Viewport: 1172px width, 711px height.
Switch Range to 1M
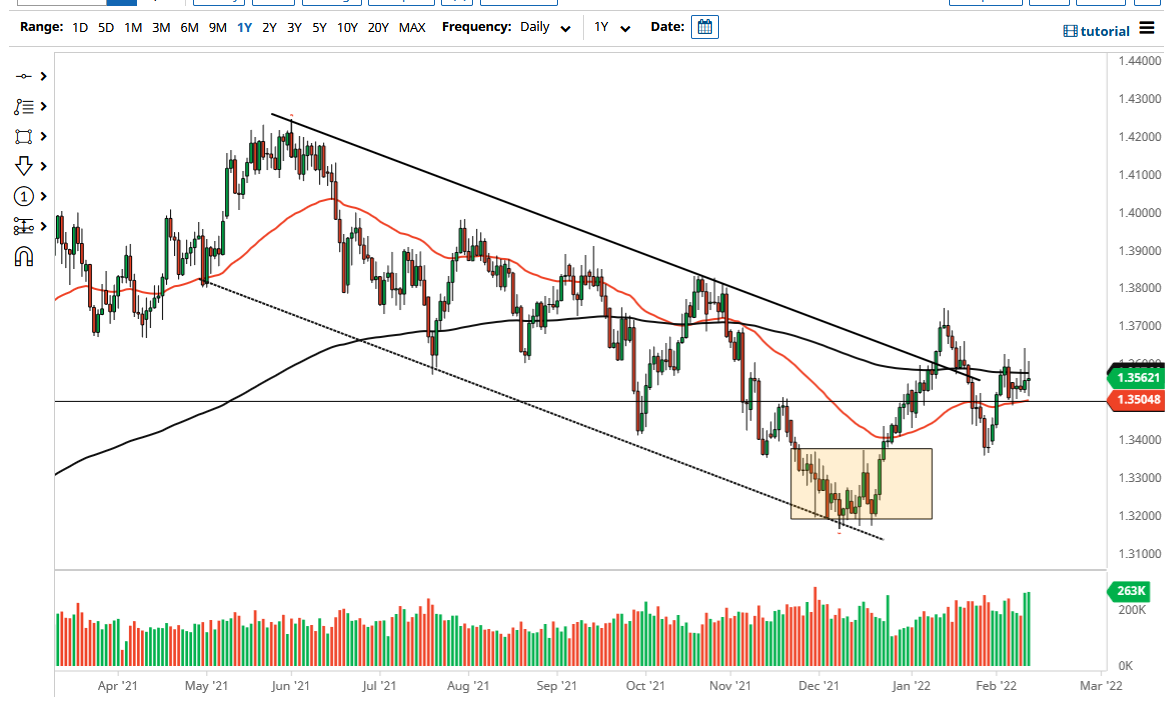(133, 27)
